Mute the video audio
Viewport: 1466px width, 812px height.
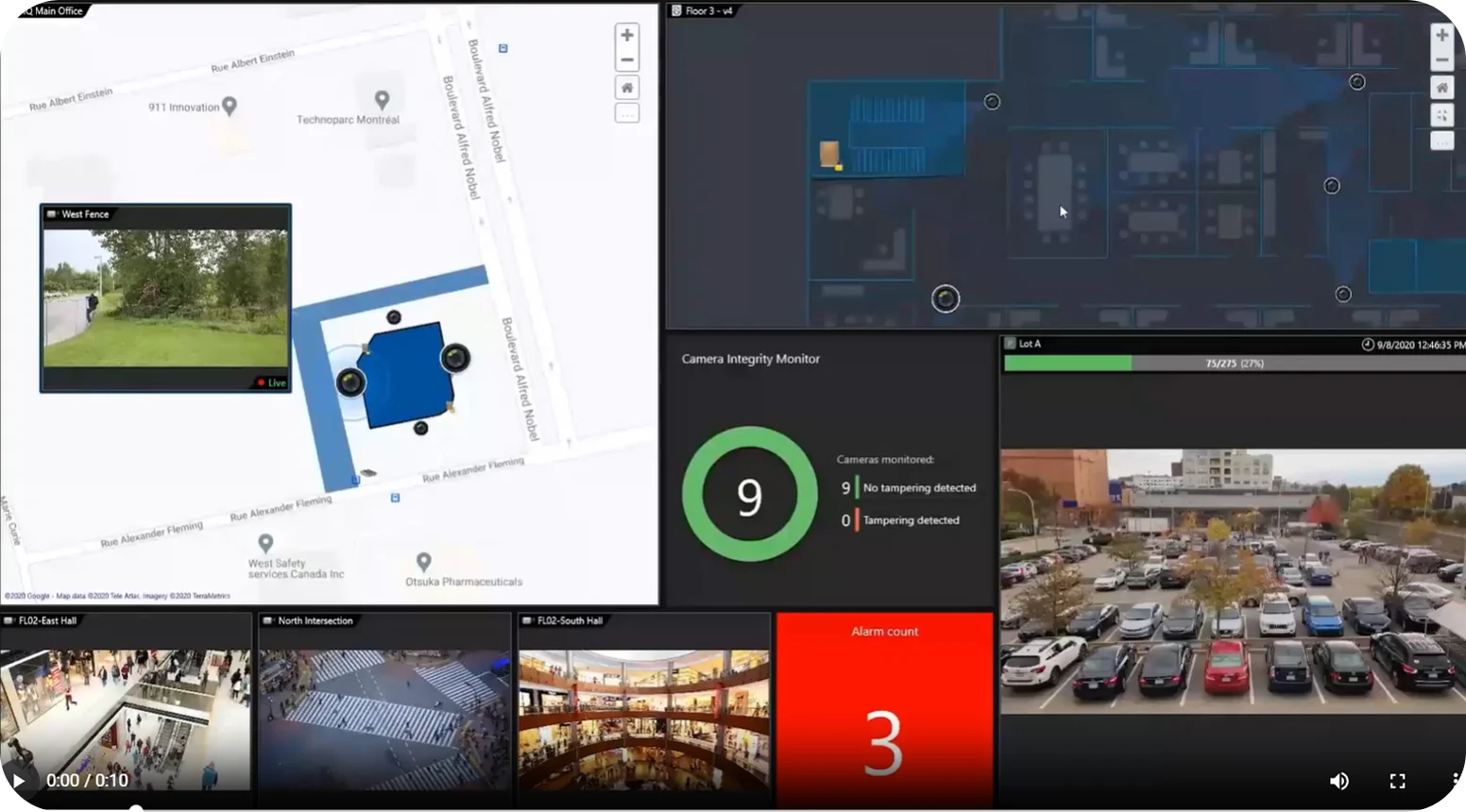(1338, 781)
